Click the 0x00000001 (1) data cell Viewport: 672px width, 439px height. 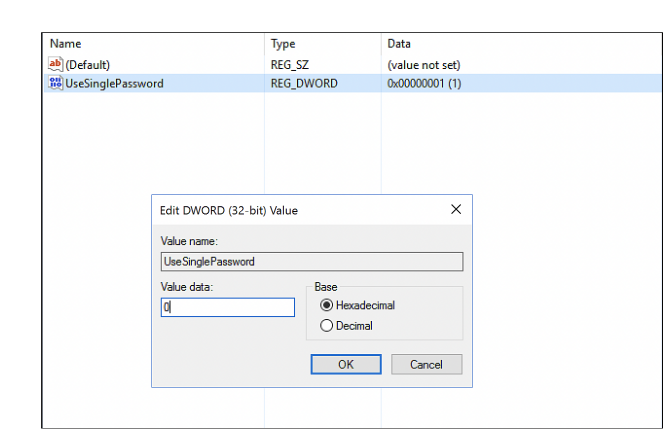[x=424, y=84]
